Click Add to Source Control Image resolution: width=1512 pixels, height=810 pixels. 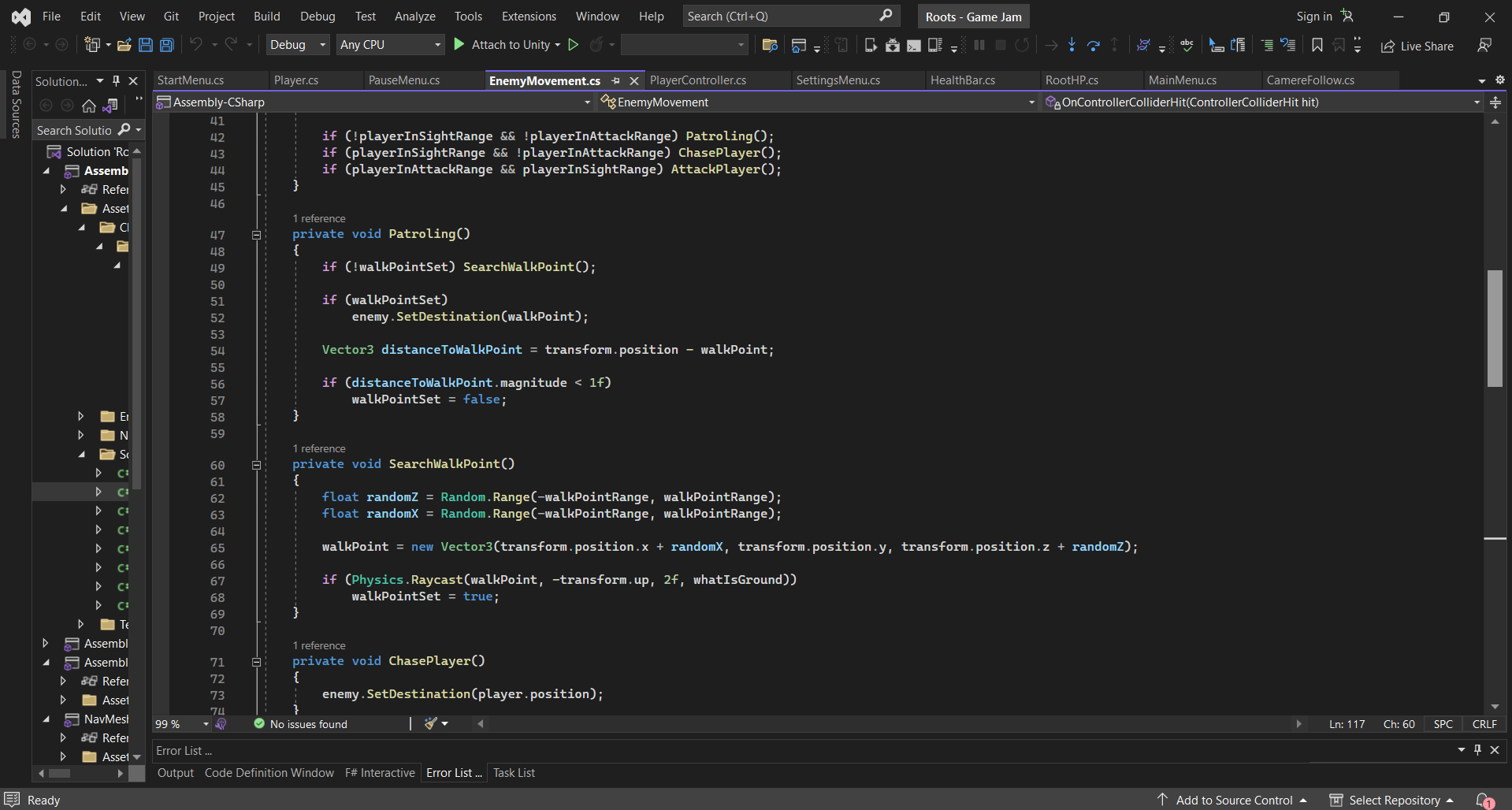(x=1234, y=800)
